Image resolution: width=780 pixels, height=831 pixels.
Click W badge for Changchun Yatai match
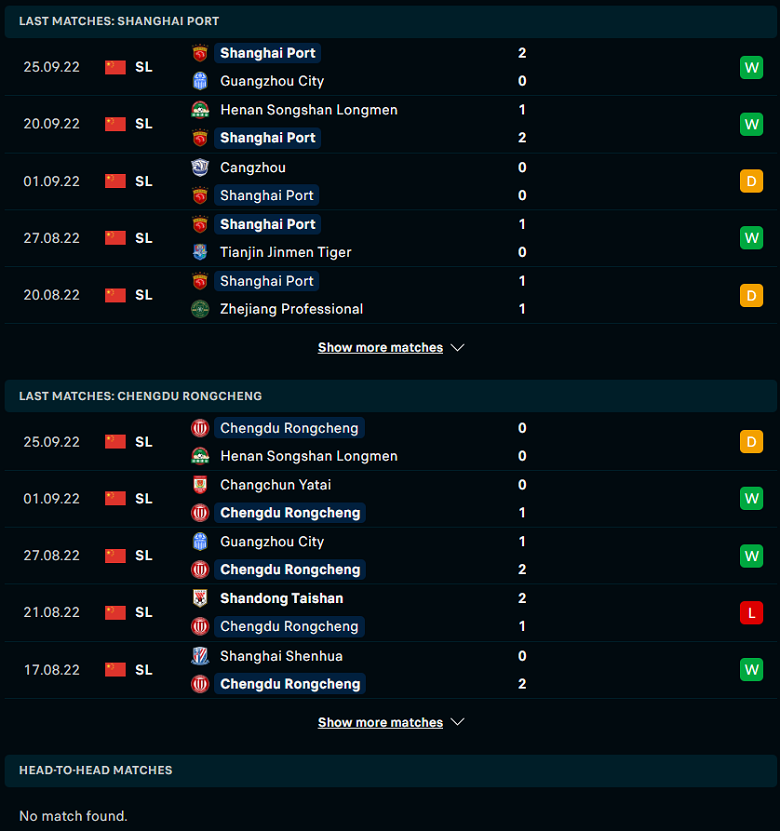click(751, 499)
